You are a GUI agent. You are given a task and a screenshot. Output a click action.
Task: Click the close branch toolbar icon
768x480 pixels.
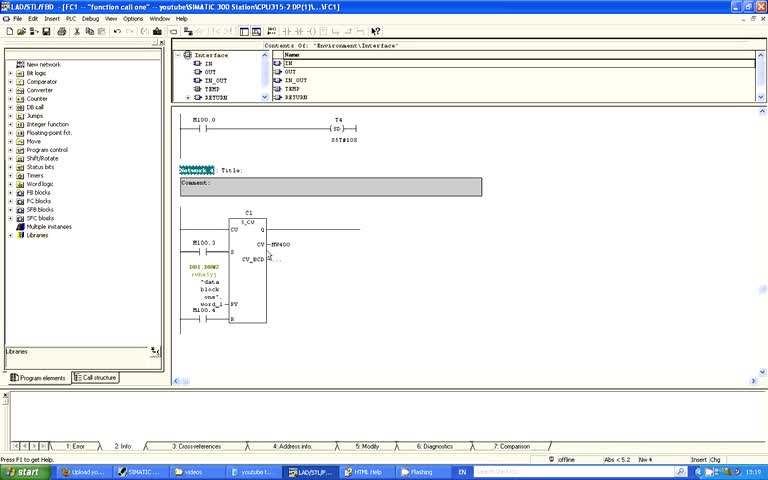(x=348, y=31)
